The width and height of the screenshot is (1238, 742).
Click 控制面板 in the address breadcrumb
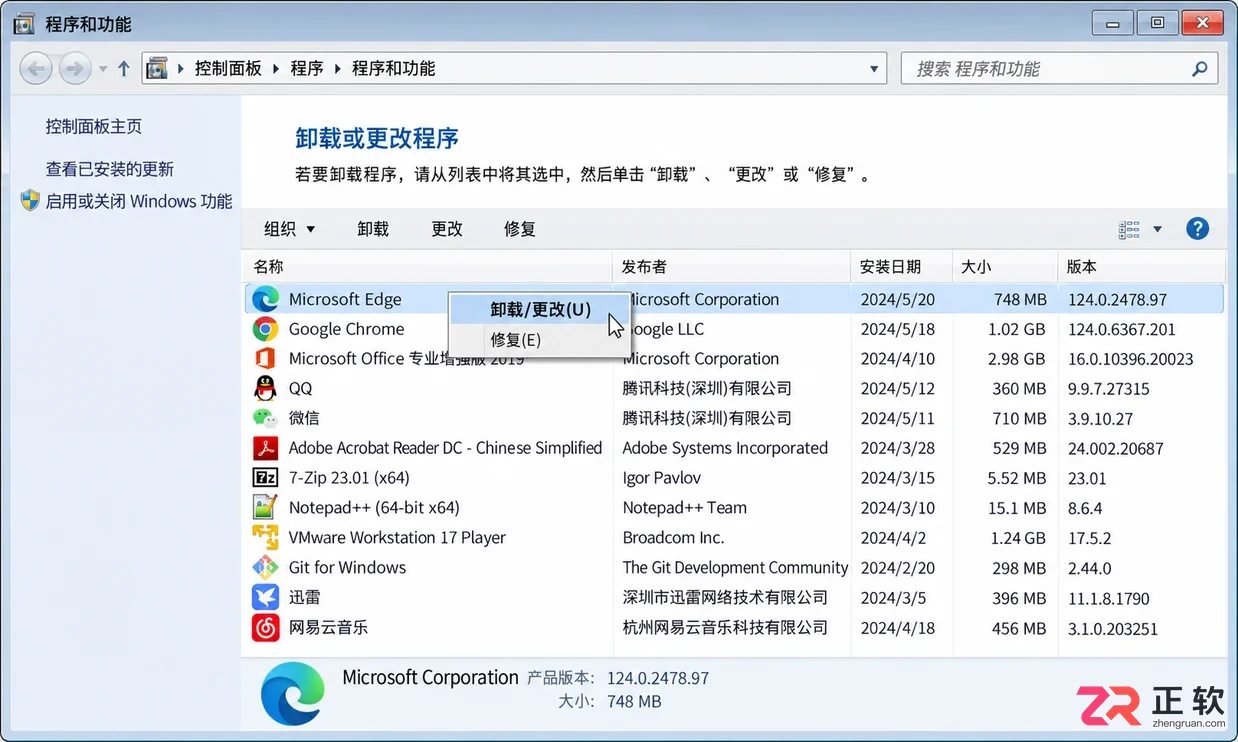point(228,69)
